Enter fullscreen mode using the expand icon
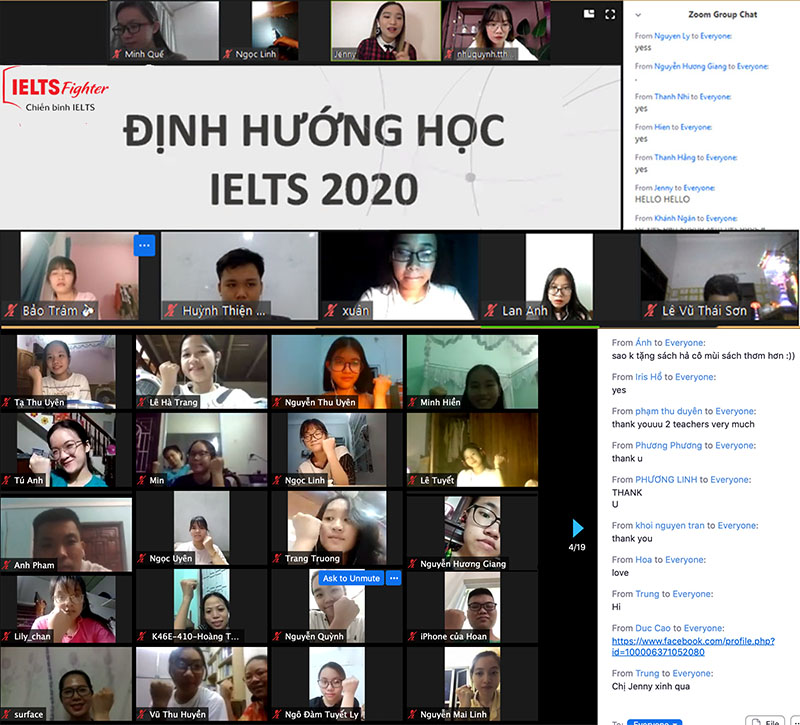The height and width of the screenshot is (725, 800). click(x=611, y=12)
